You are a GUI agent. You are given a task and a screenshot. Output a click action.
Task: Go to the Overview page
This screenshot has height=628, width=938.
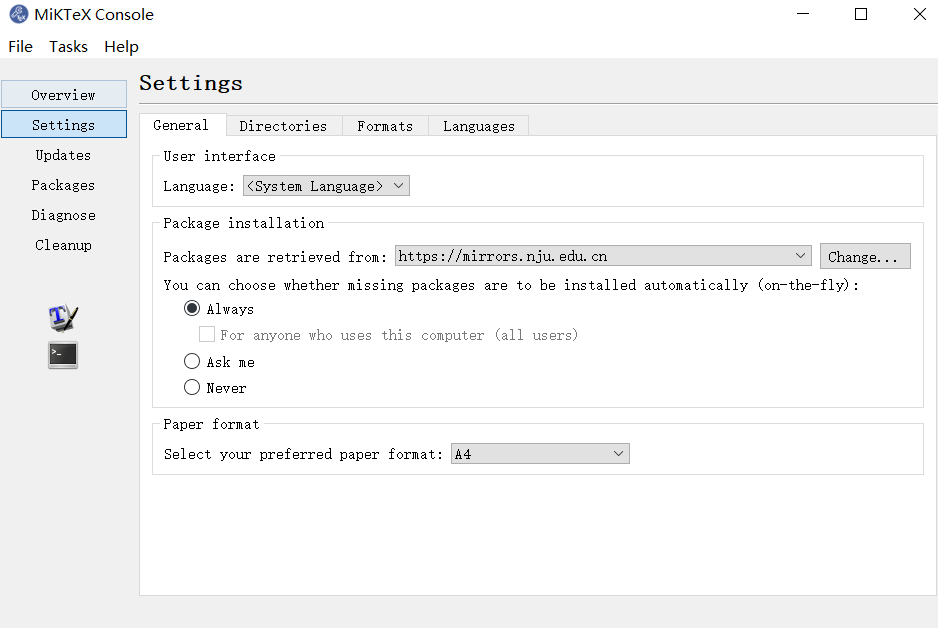coord(63,95)
